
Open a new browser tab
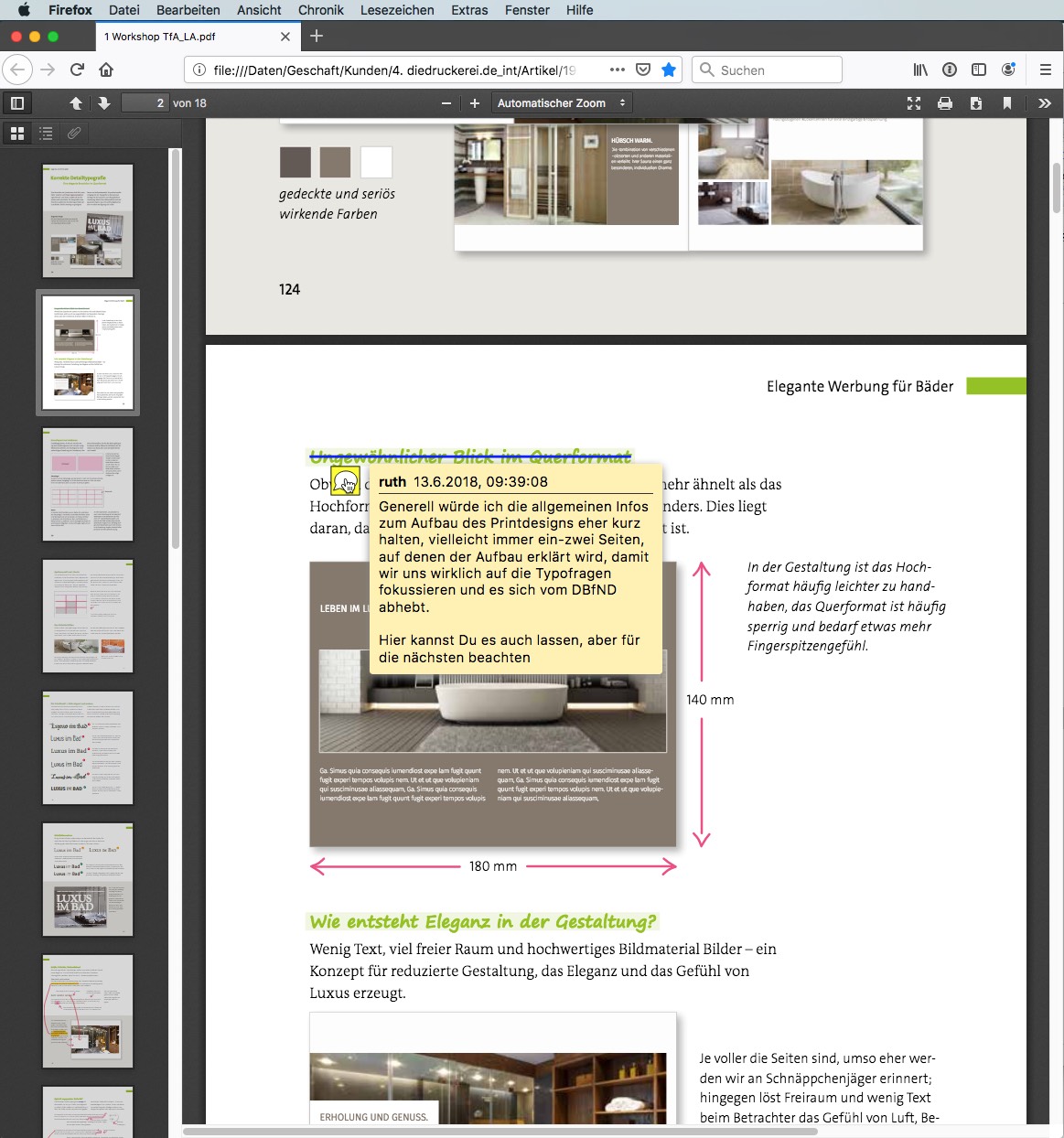[x=317, y=36]
